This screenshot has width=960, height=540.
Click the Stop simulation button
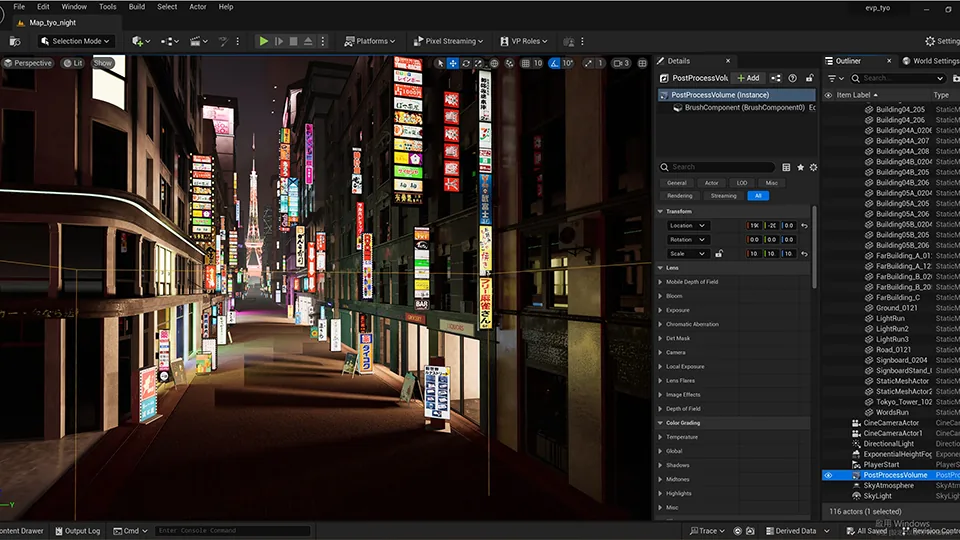[294, 41]
